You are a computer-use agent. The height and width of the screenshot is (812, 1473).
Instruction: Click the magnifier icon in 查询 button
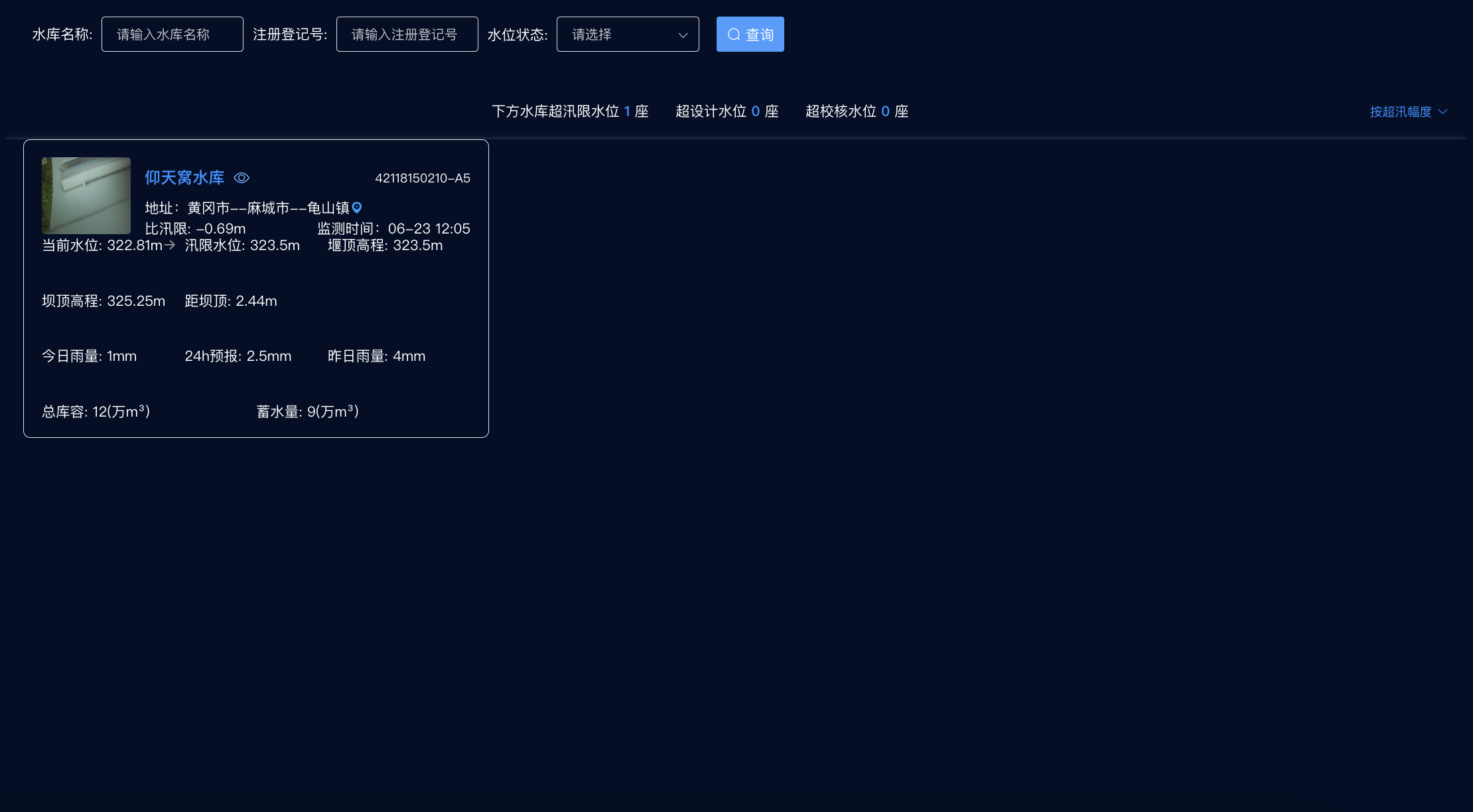pyautogui.click(x=734, y=34)
